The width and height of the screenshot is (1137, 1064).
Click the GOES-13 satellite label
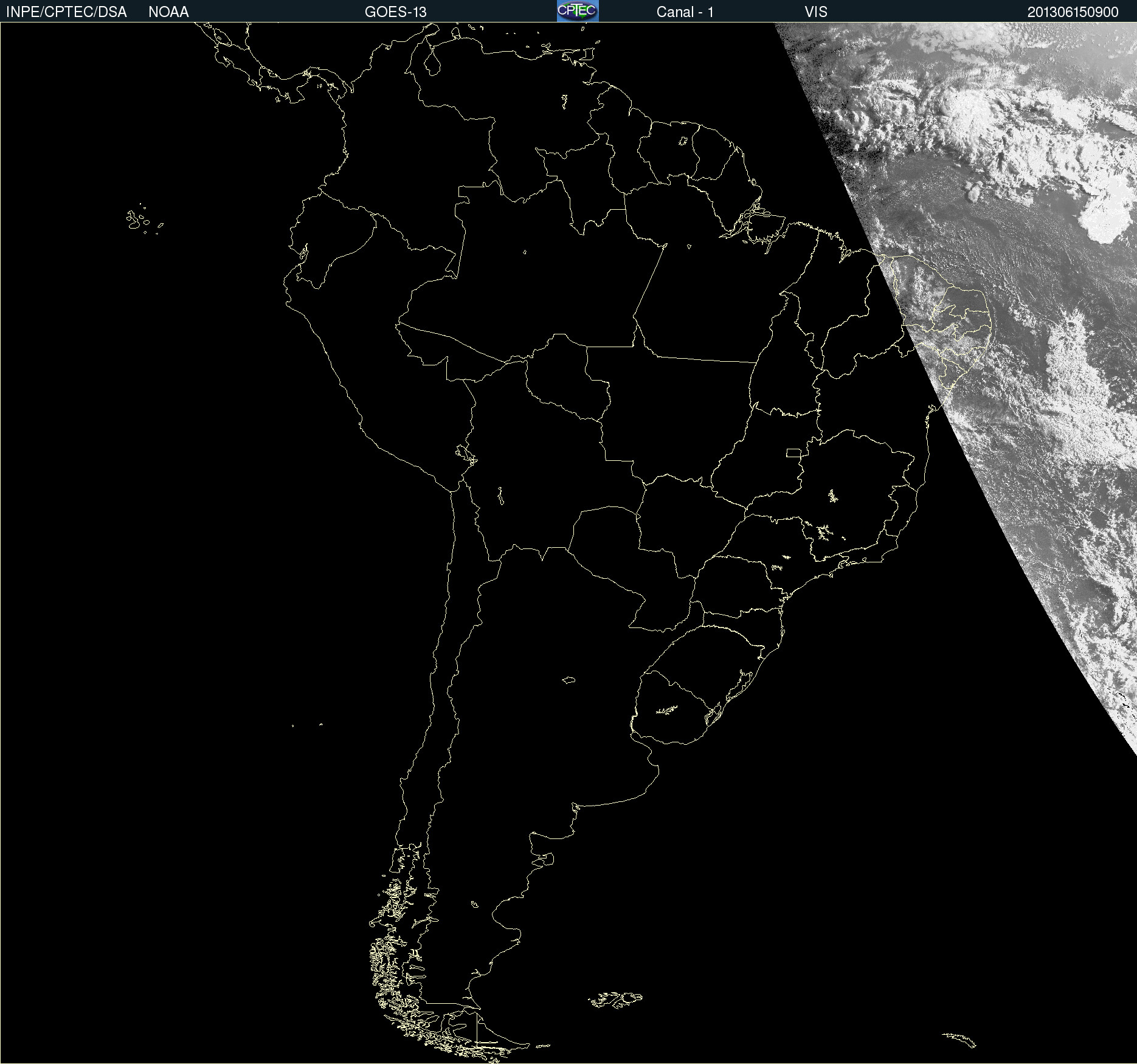point(396,12)
